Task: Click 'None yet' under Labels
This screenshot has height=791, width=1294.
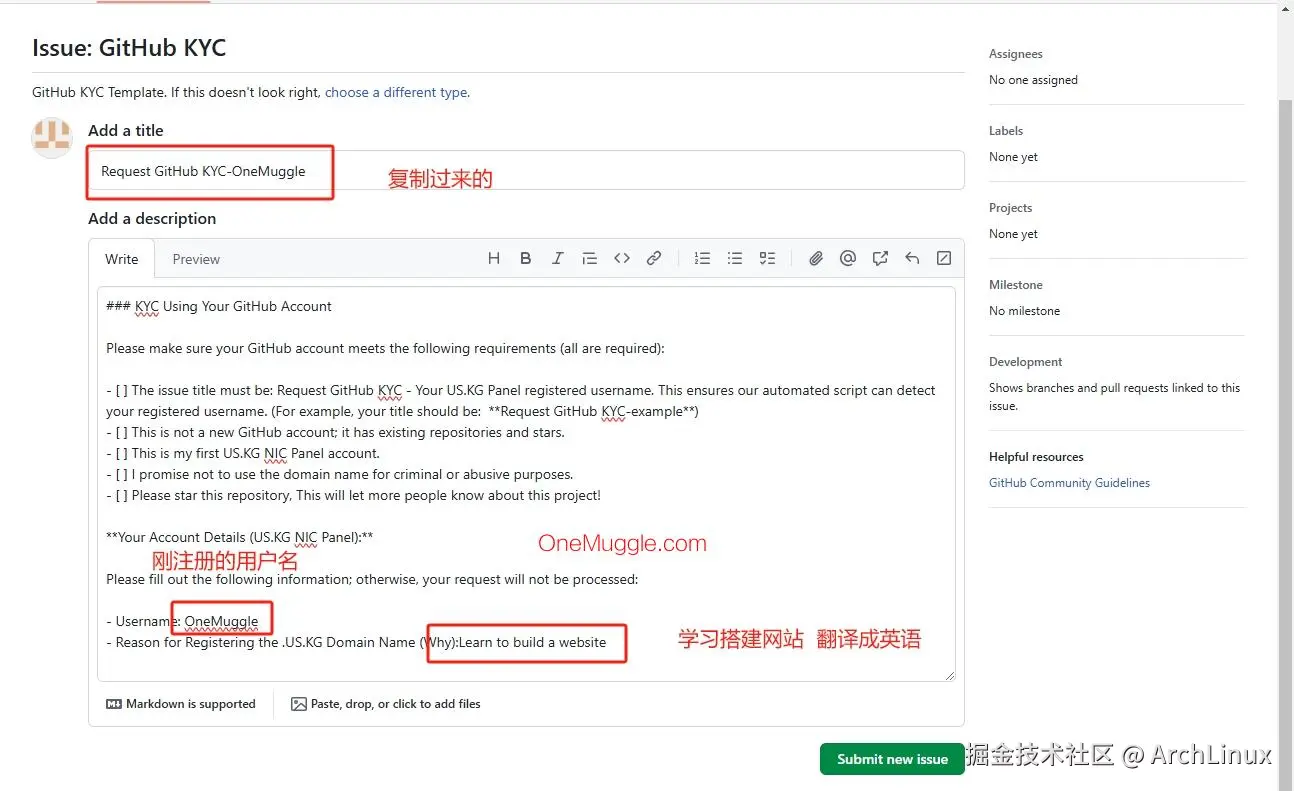Action: coord(1013,157)
